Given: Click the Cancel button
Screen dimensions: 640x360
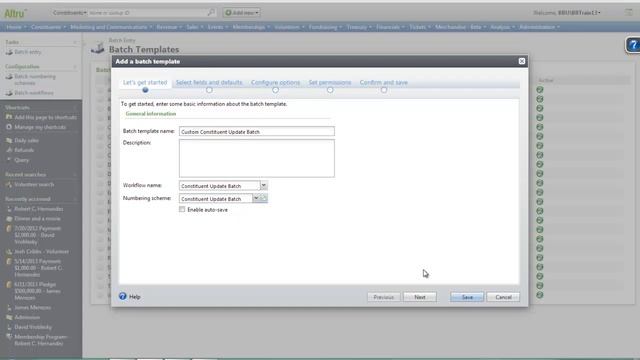Looking at the screenshot, I should coord(503,297).
